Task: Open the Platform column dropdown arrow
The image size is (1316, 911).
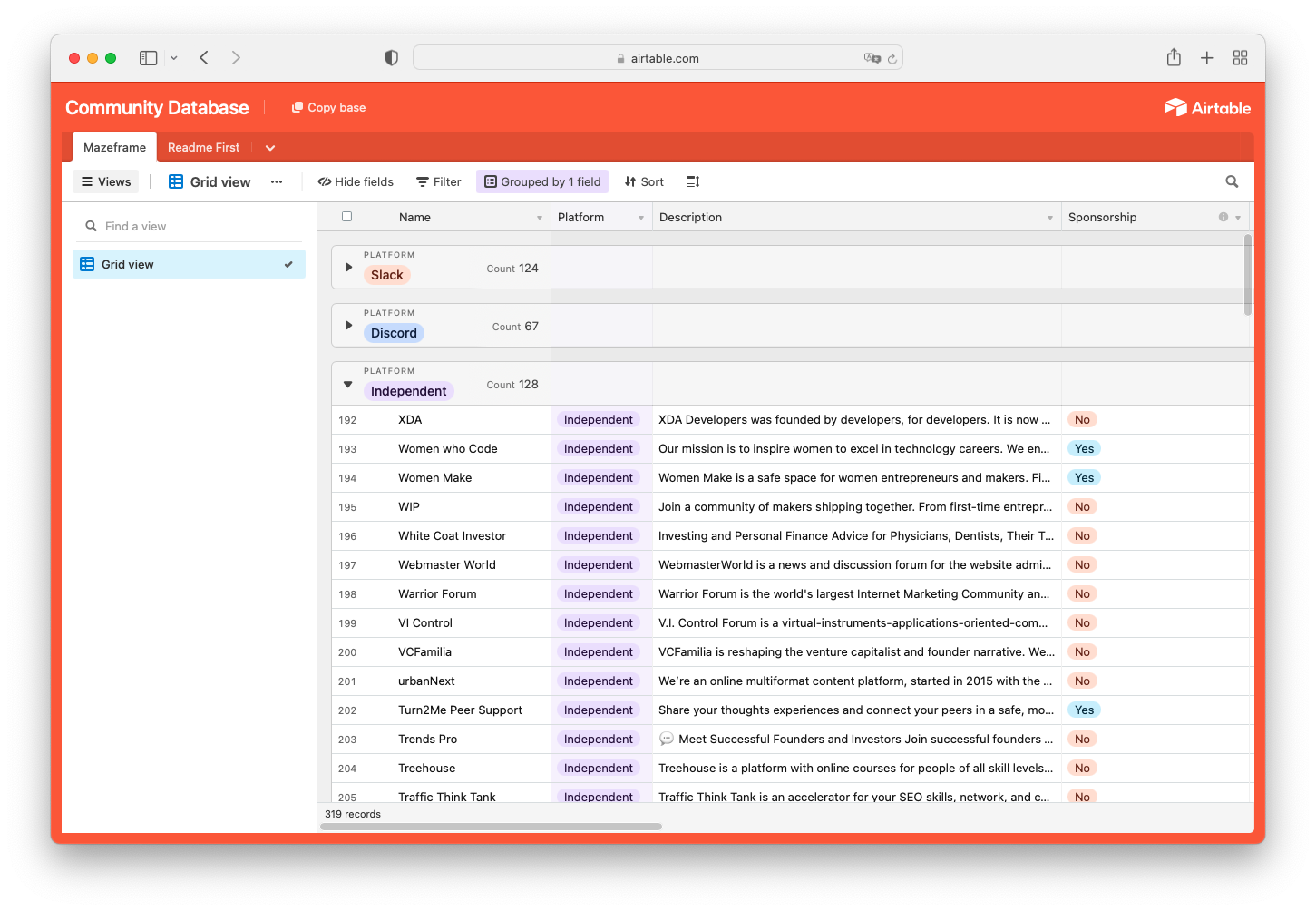Action: pyautogui.click(x=641, y=218)
